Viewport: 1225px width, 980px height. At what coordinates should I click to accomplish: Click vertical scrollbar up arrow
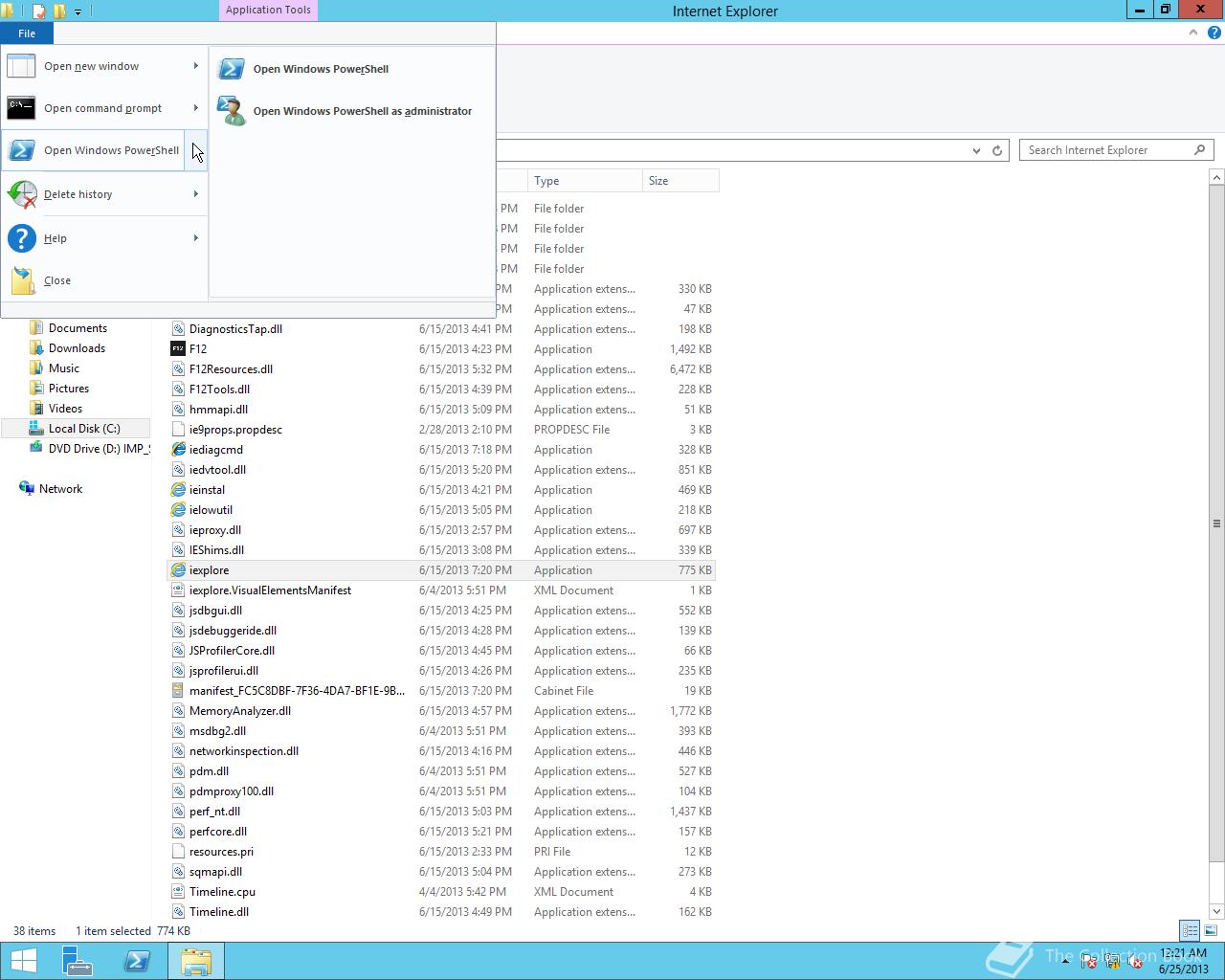(x=1216, y=178)
